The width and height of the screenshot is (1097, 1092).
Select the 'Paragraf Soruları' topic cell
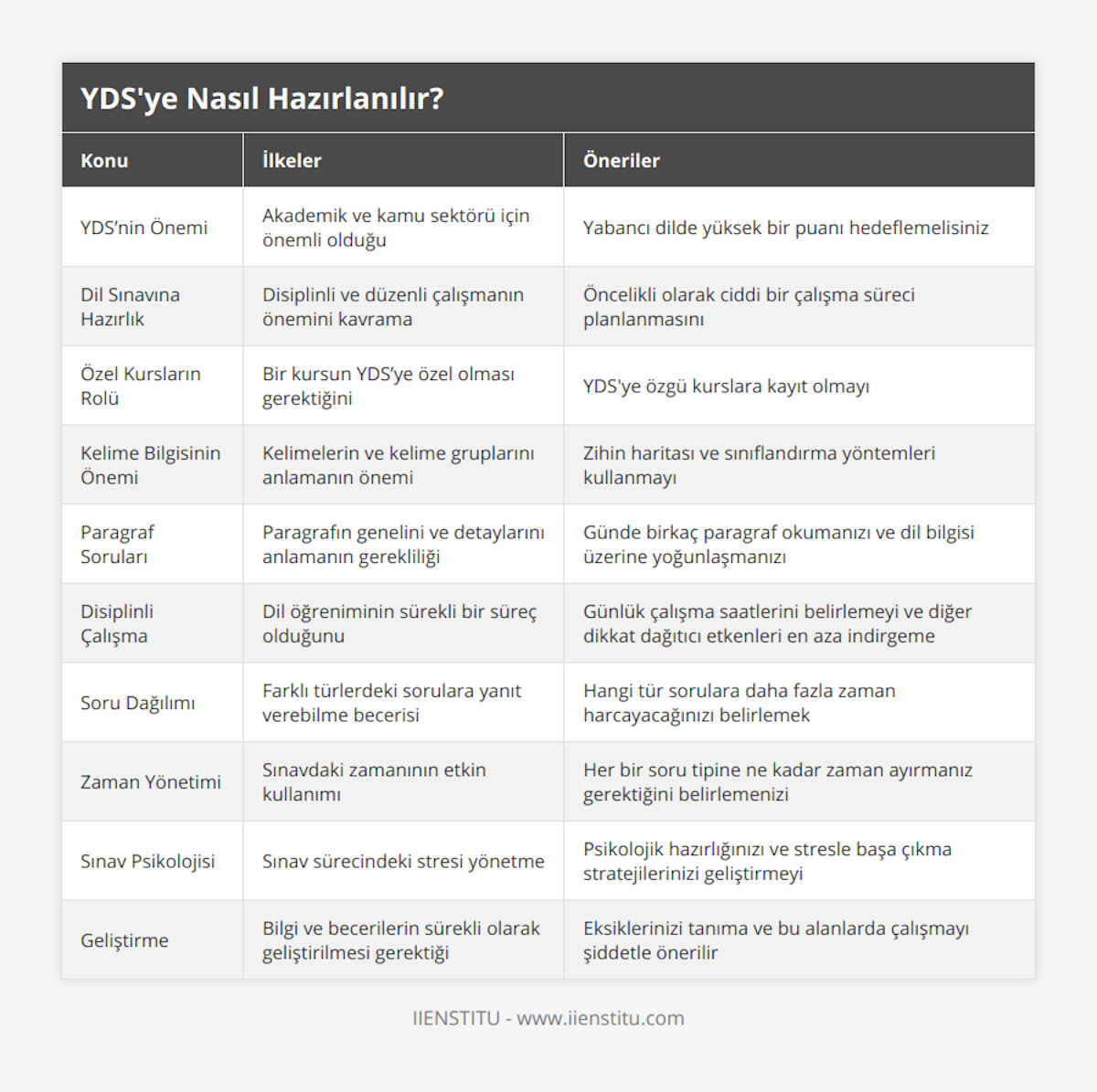[x=117, y=545]
